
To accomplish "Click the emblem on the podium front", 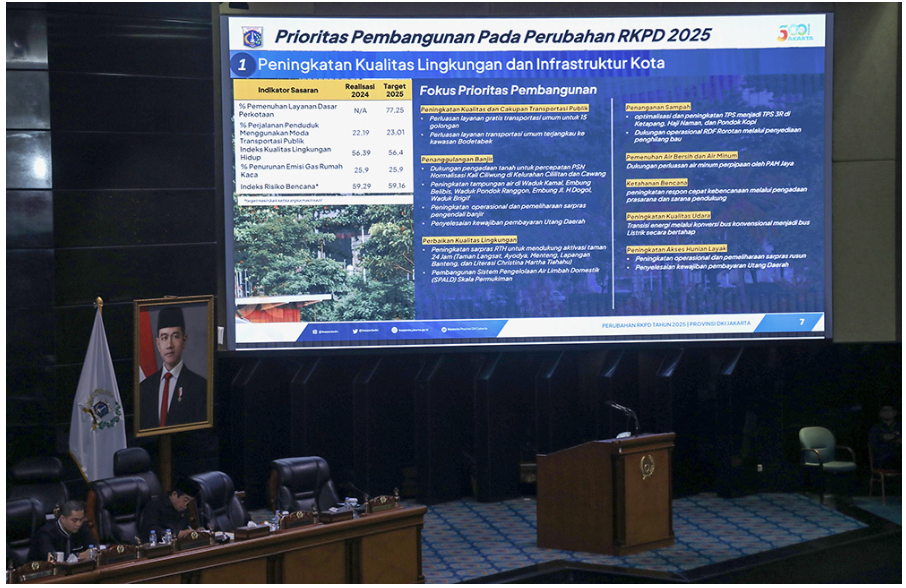I will click(646, 467).
